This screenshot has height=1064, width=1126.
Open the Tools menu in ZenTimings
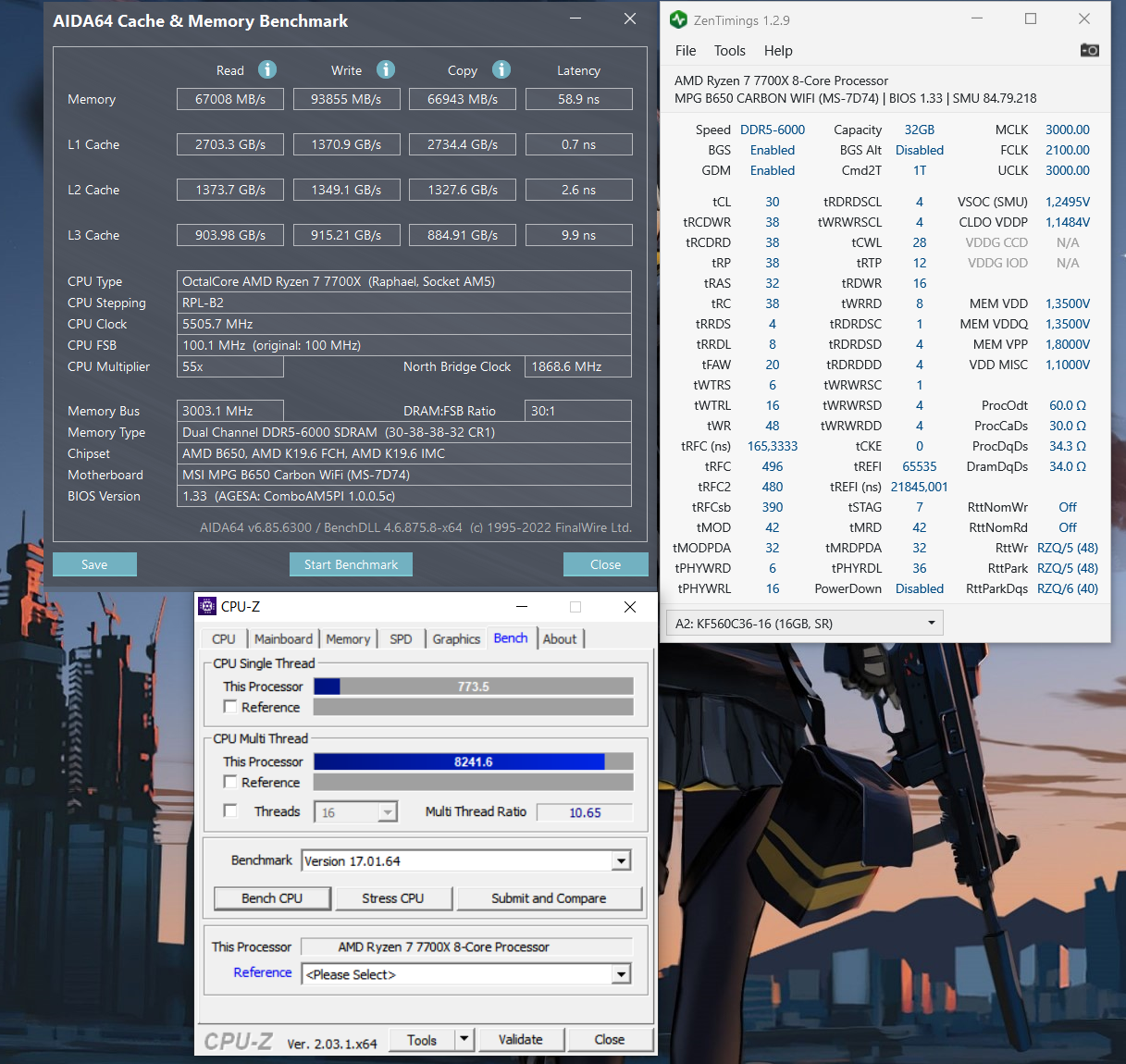[730, 51]
